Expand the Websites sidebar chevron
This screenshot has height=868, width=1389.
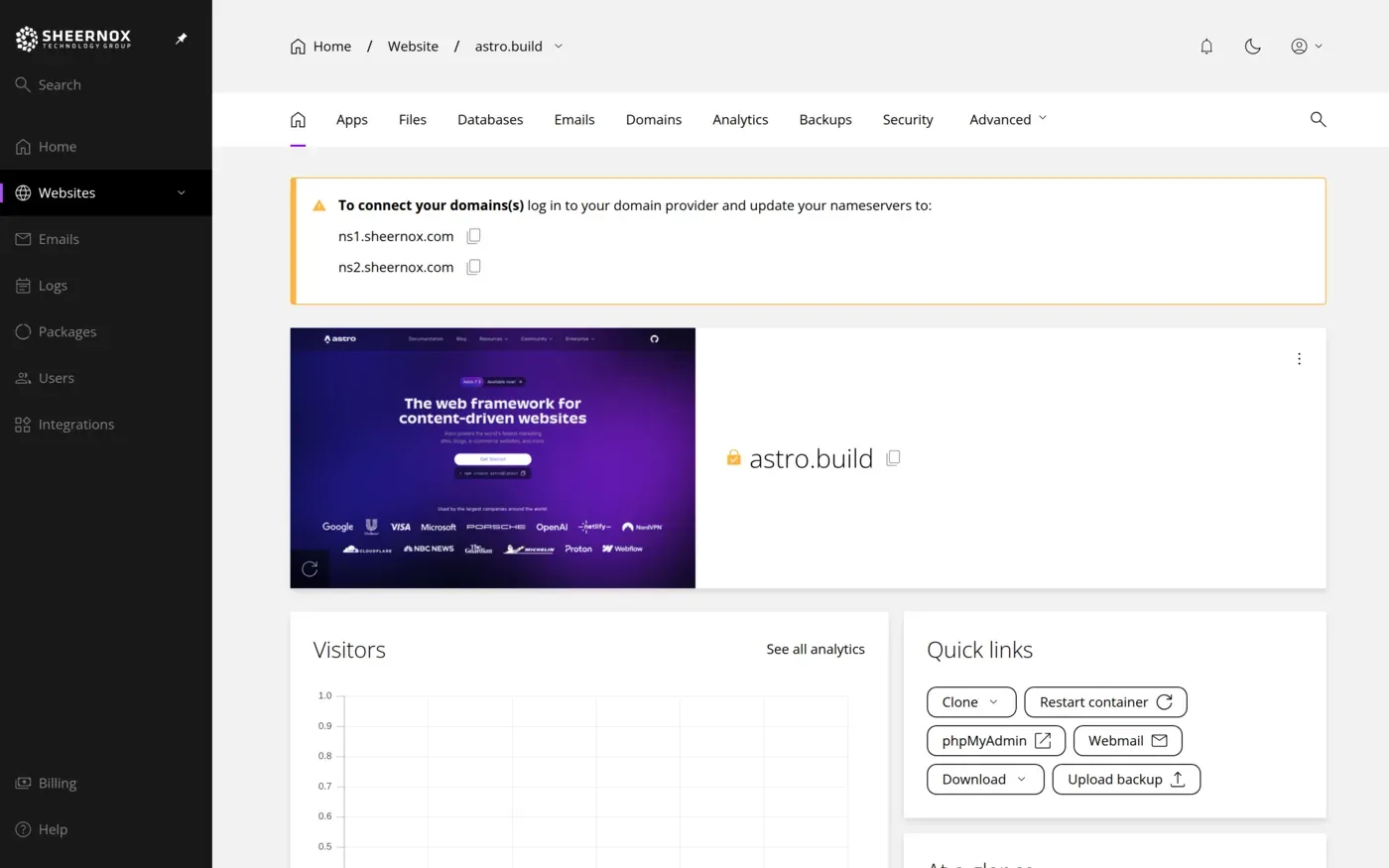coord(182,193)
